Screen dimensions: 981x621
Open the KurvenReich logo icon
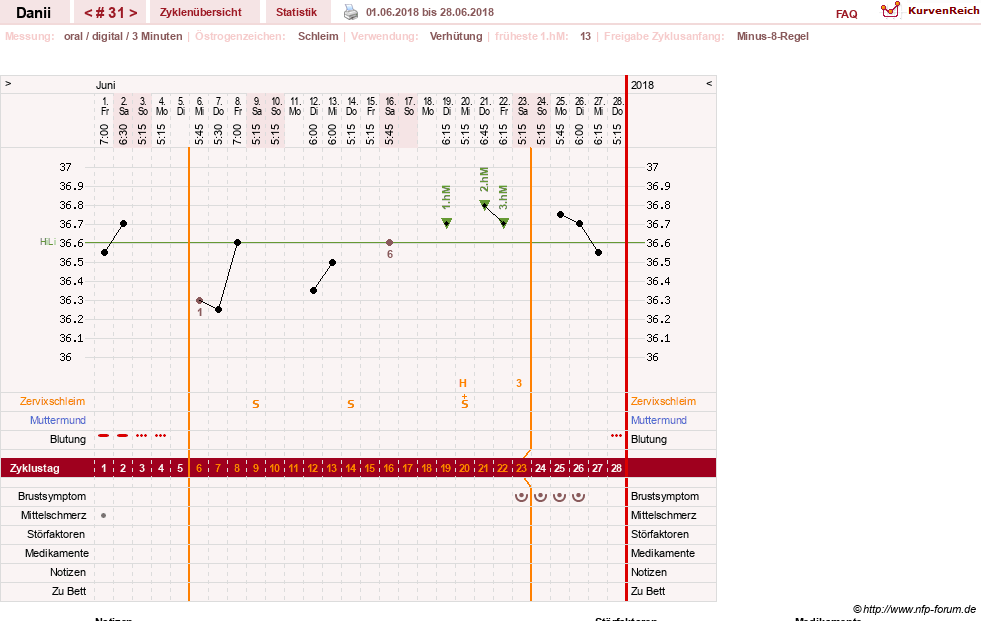tap(890, 10)
